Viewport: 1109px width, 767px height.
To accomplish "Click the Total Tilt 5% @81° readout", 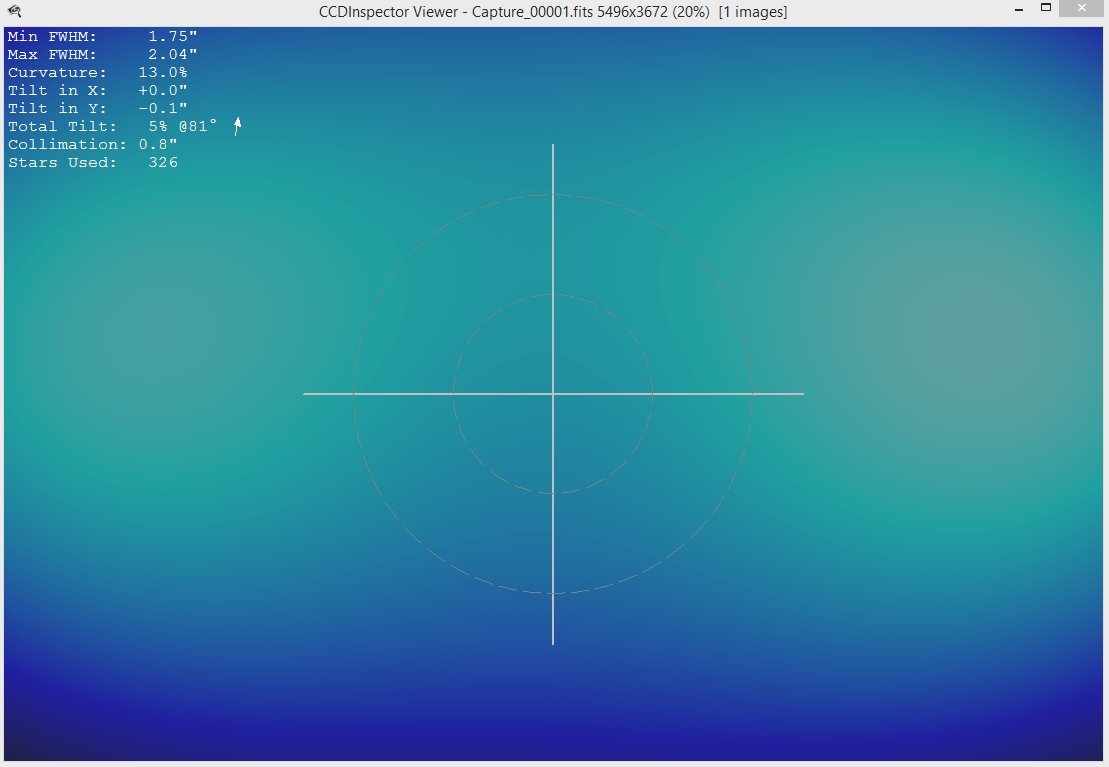I will coord(112,127).
